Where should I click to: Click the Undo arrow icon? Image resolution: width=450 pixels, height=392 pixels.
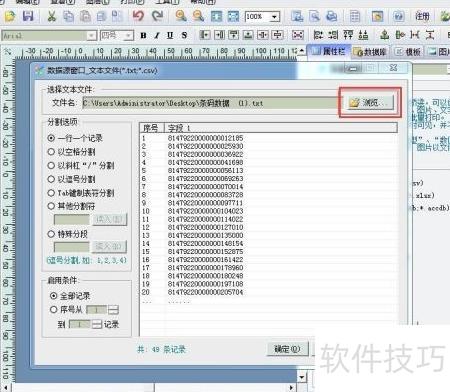click(138, 16)
